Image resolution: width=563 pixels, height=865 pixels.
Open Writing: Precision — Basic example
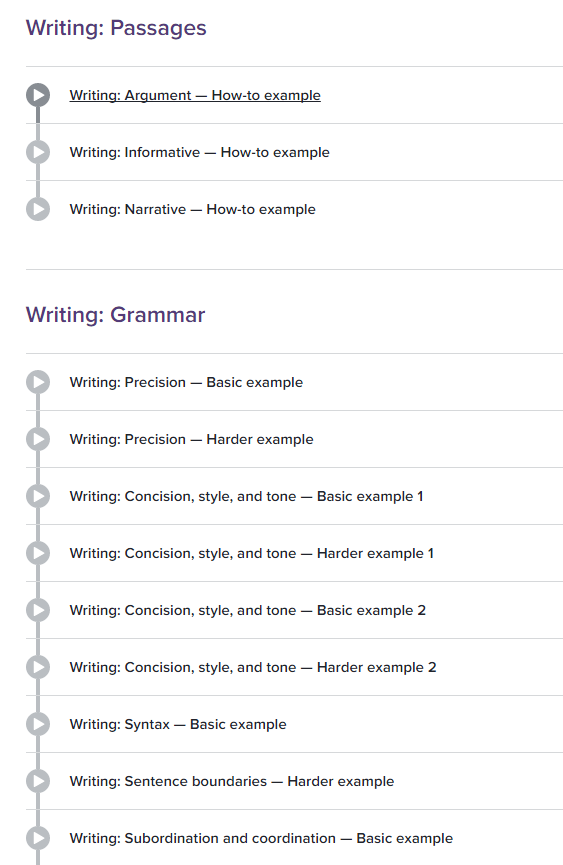tap(186, 382)
